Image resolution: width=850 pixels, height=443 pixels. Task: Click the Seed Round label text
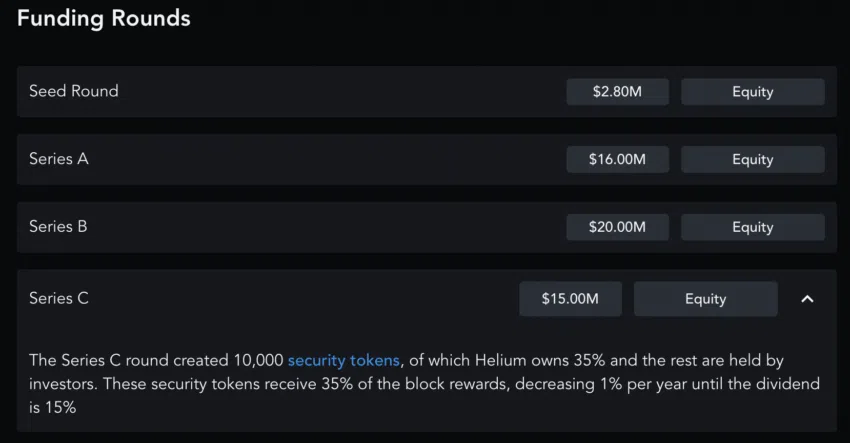[73, 91]
